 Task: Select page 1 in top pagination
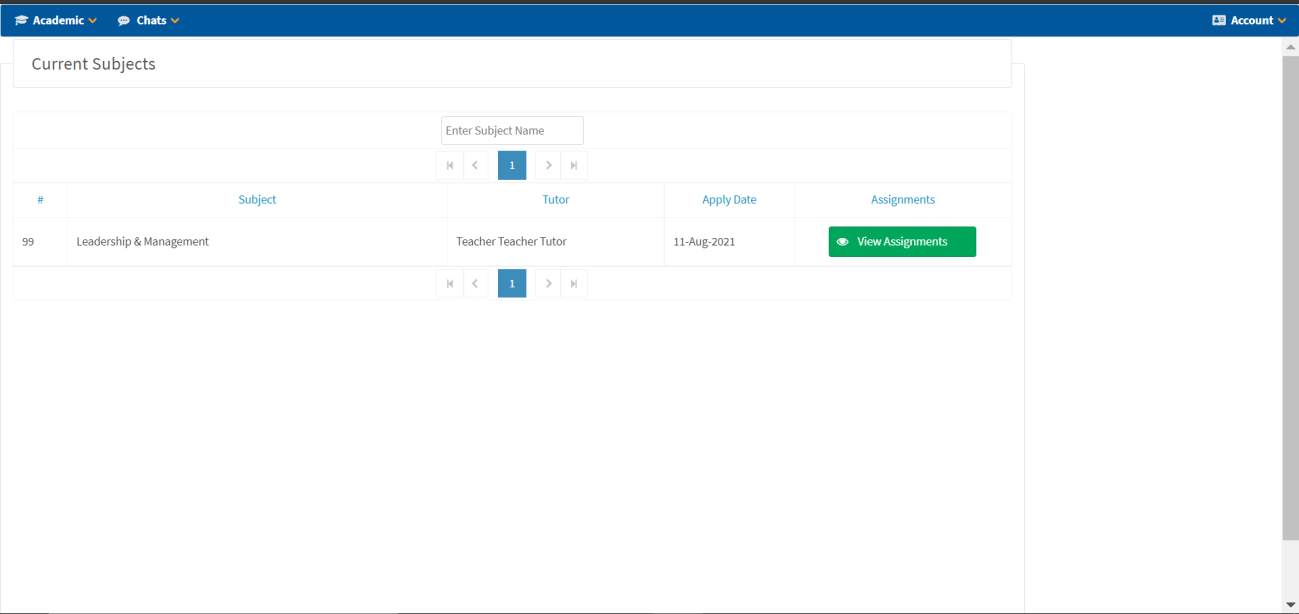tap(512, 165)
